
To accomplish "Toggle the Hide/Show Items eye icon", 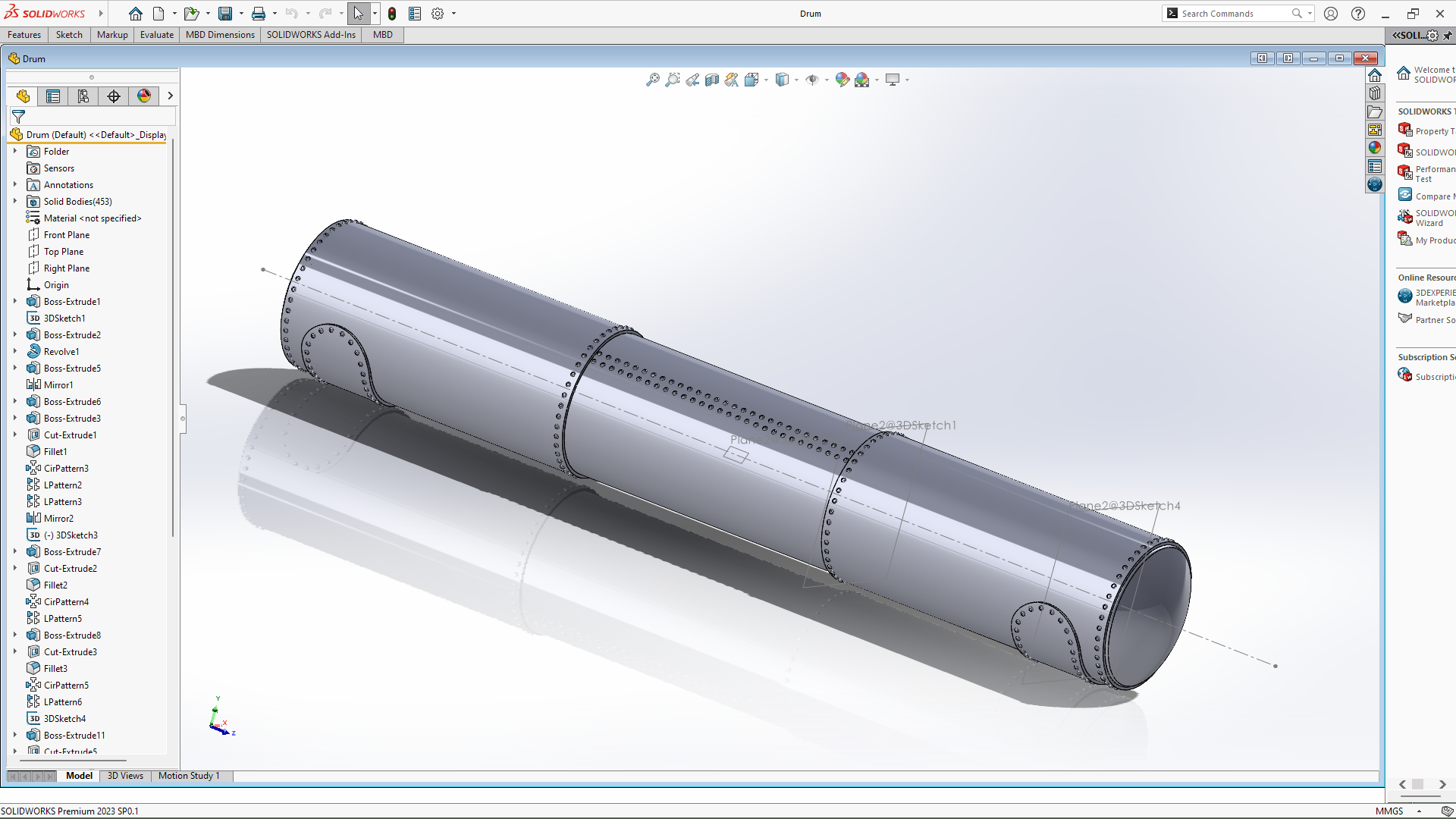I will click(x=811, y=80).
